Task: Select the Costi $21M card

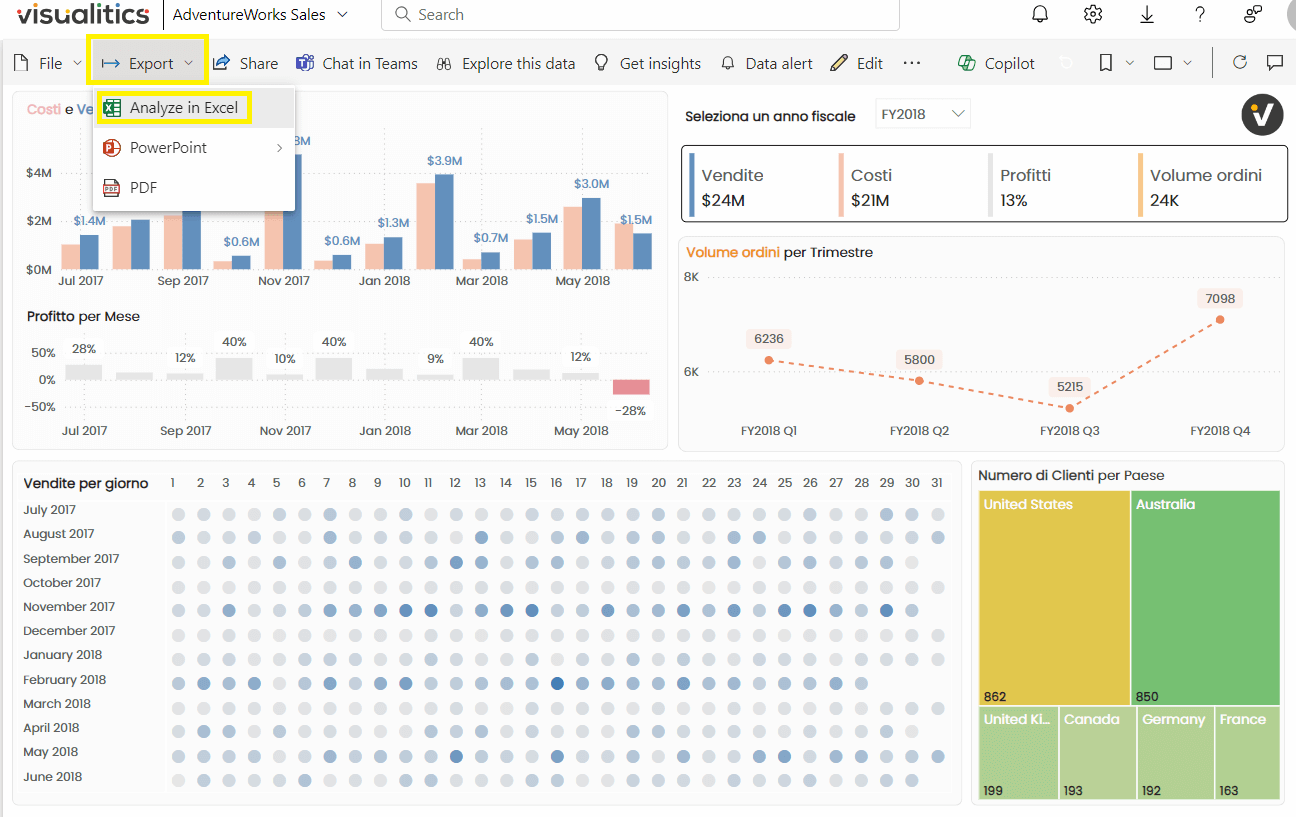Action: 910,187
